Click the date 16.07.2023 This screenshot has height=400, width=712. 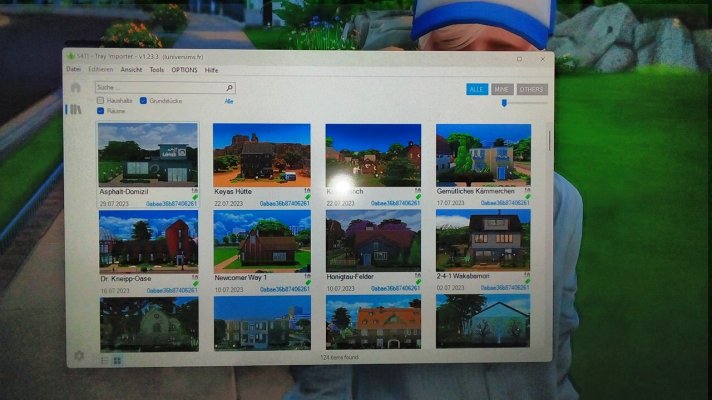(x=115, y=291)
